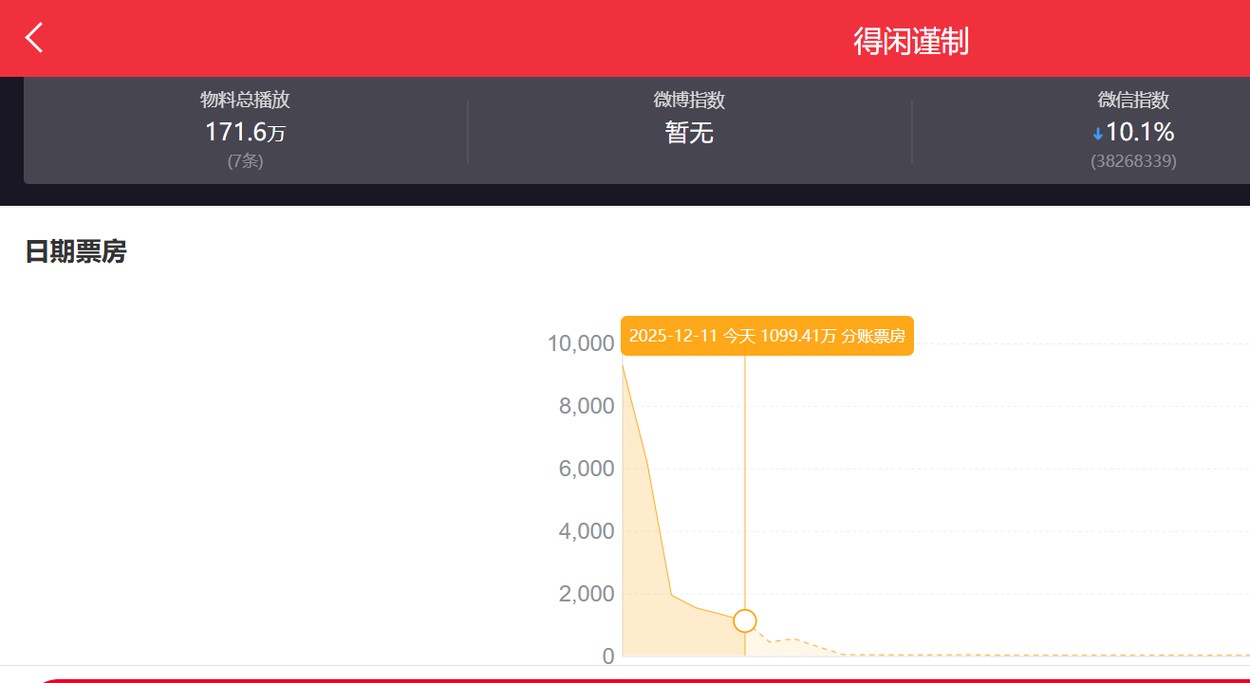Click the 日期票房 section heading
This screenshot has width=1250, height=683.
pyautogui.click(x=76, y=252)
